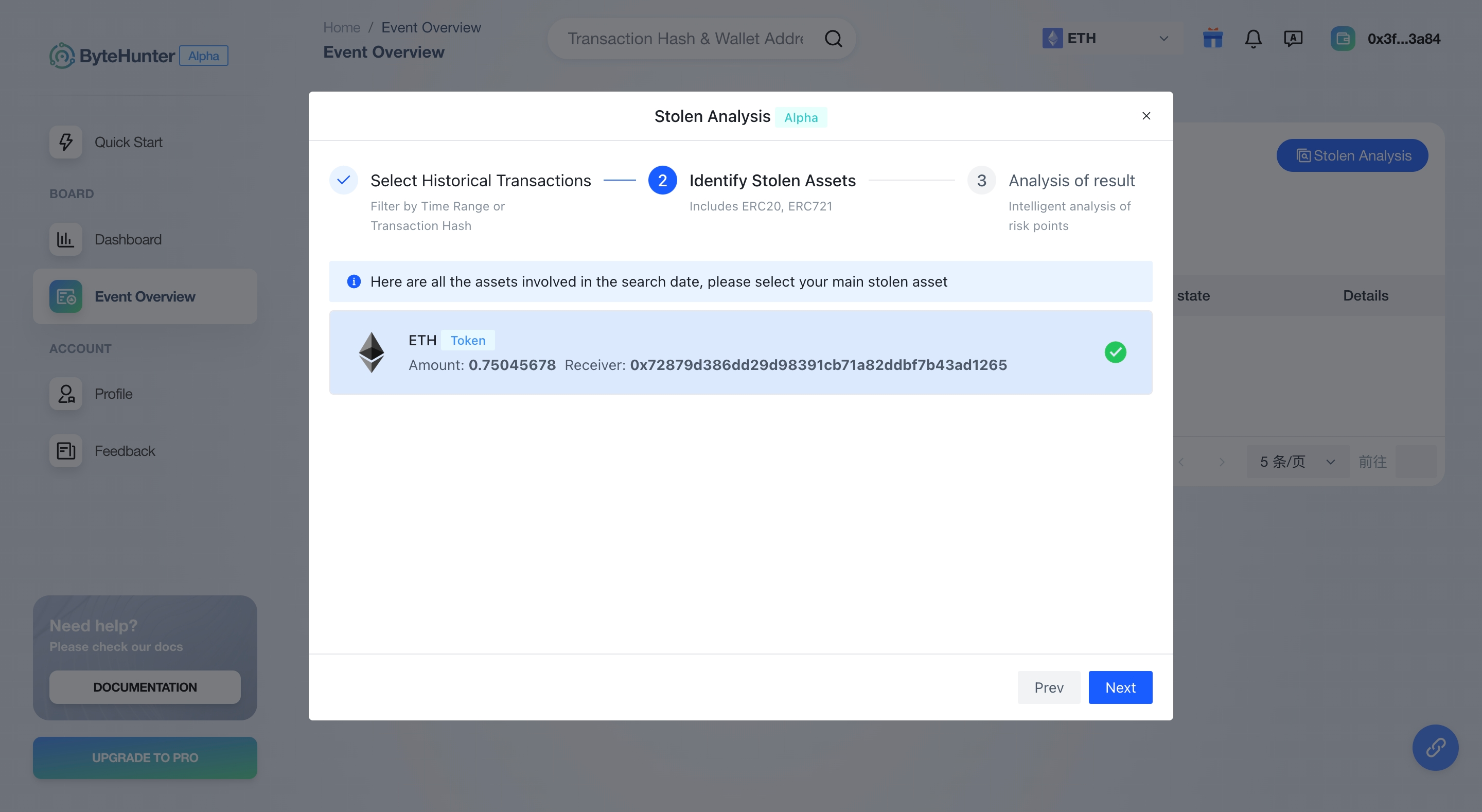Switch to the Profile account section

pos(114,393)
